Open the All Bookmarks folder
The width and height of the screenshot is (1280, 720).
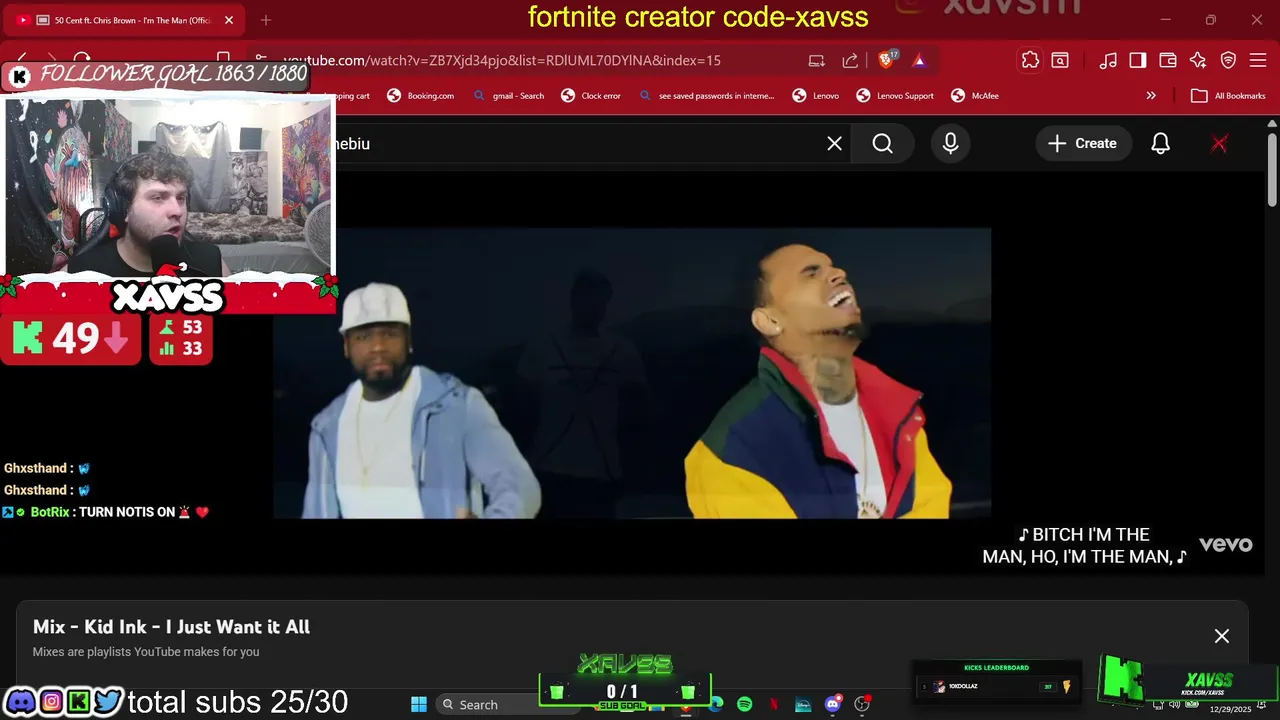click(x=1228, y=96)
